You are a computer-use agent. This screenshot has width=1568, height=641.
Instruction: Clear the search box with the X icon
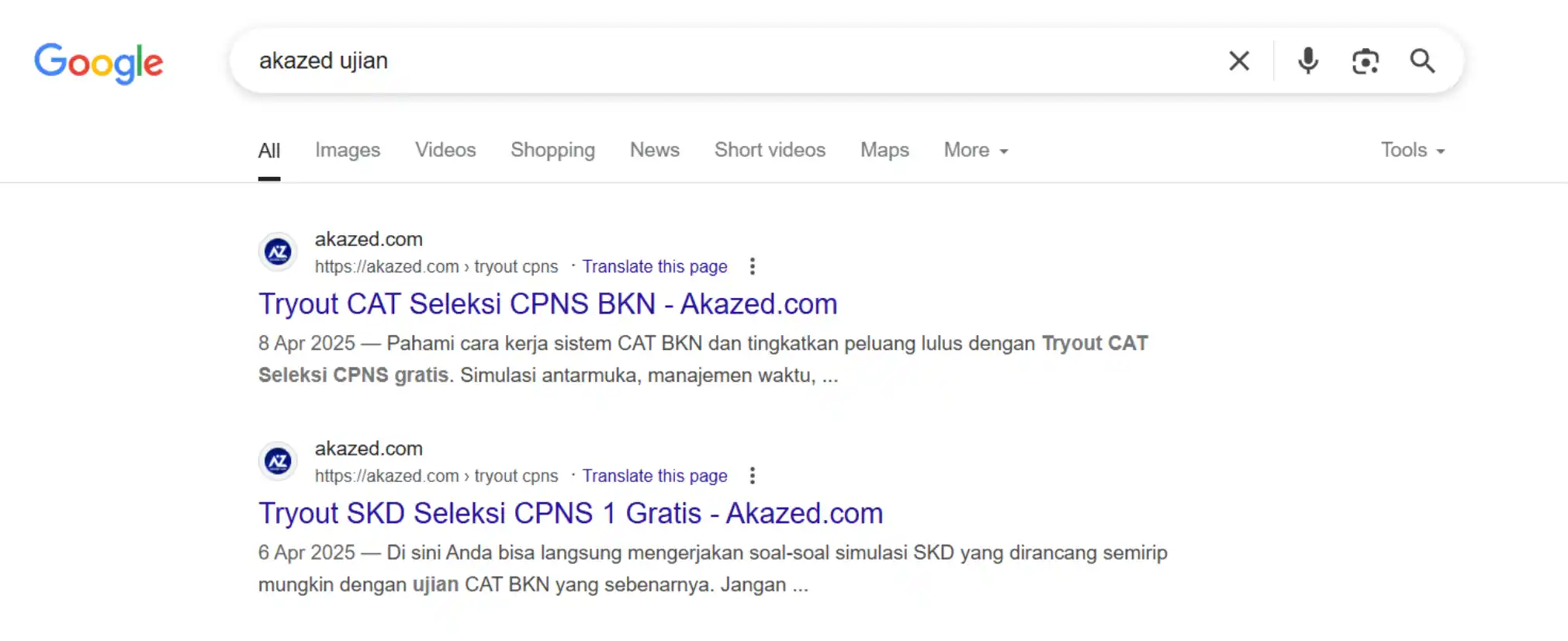tap(1239, 61)
